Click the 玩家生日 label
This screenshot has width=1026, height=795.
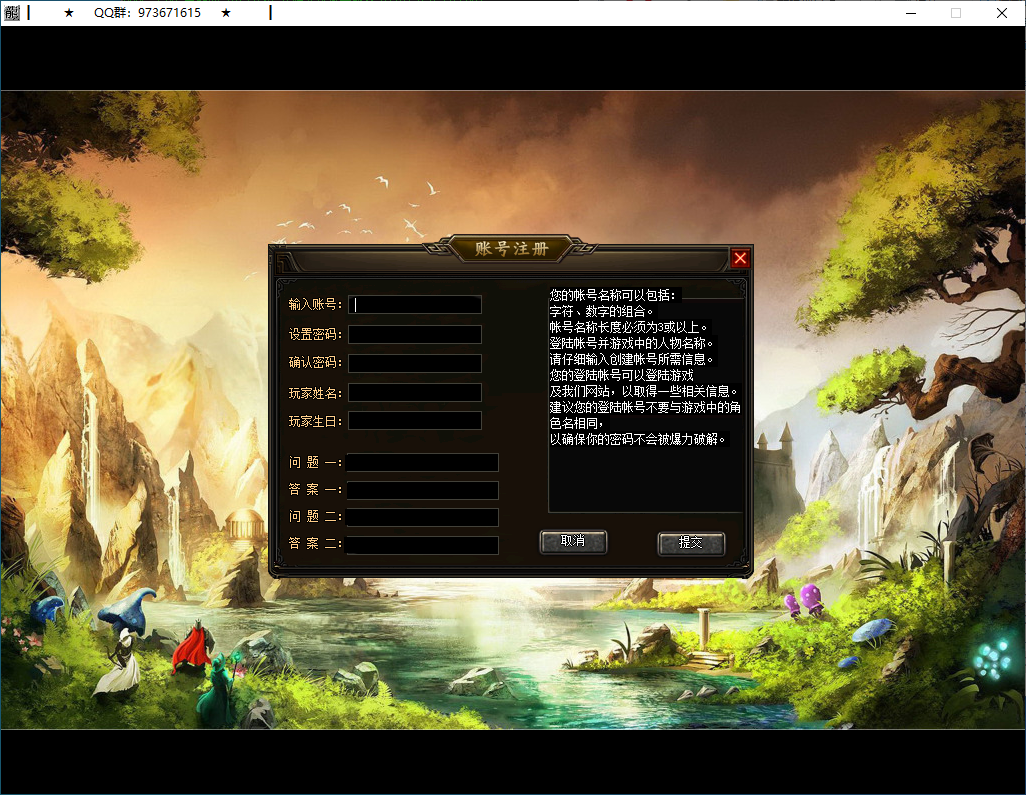315,421
